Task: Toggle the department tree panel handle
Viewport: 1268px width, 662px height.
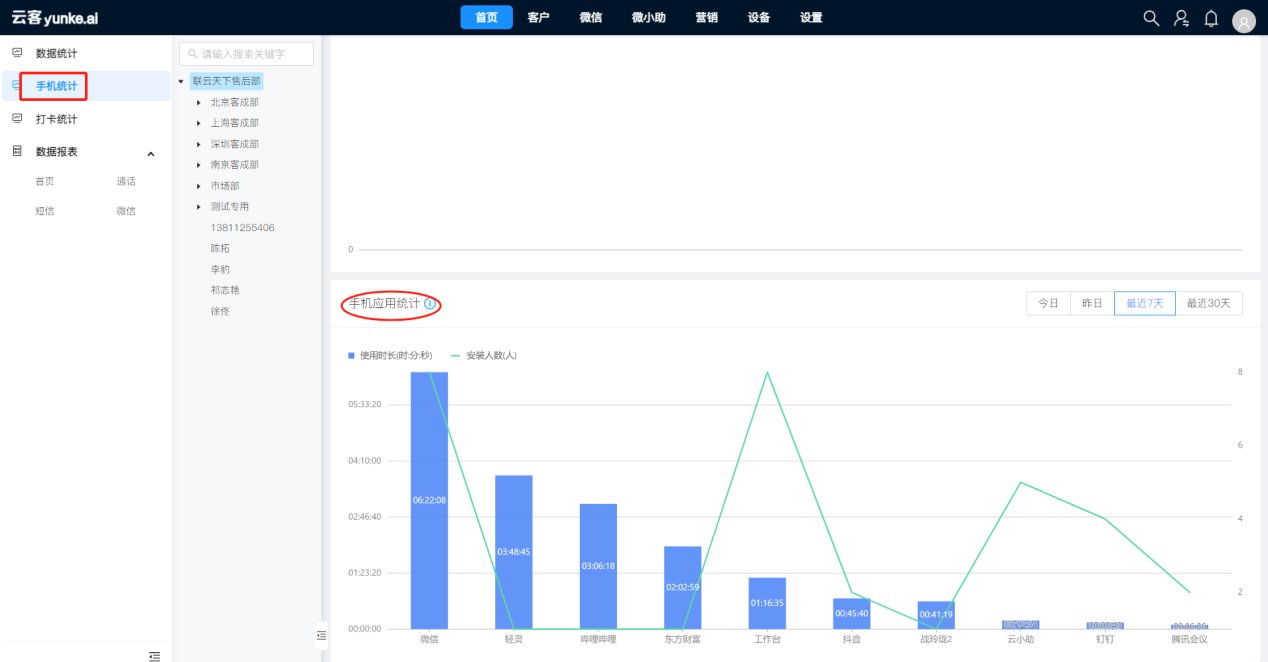Action: pos(321,635)
